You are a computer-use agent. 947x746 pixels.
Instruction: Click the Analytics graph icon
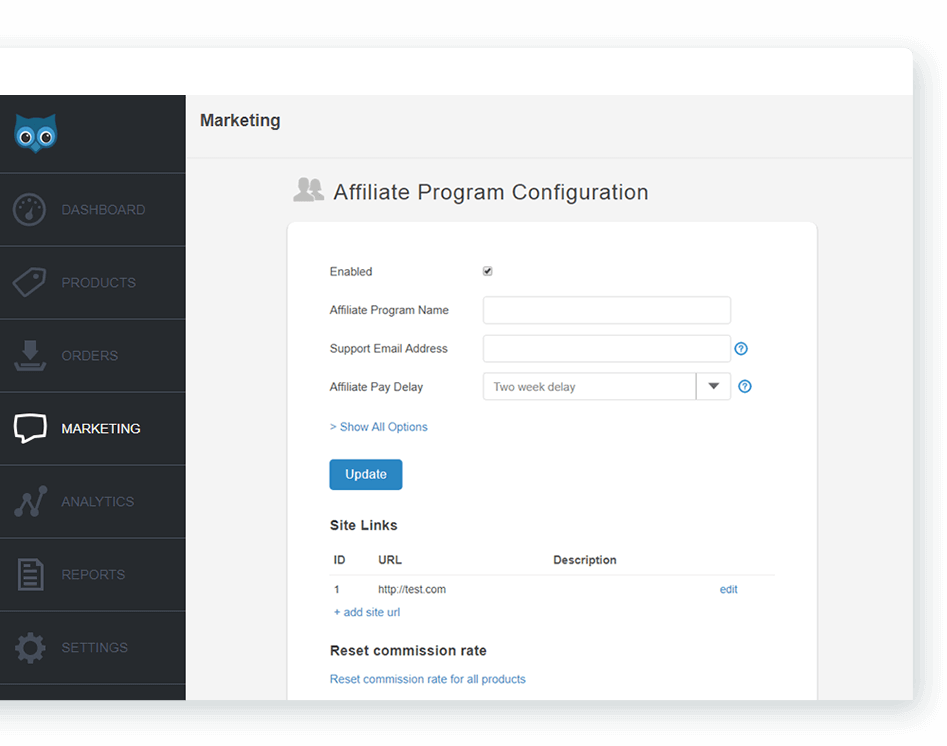[x=30, y=501]
